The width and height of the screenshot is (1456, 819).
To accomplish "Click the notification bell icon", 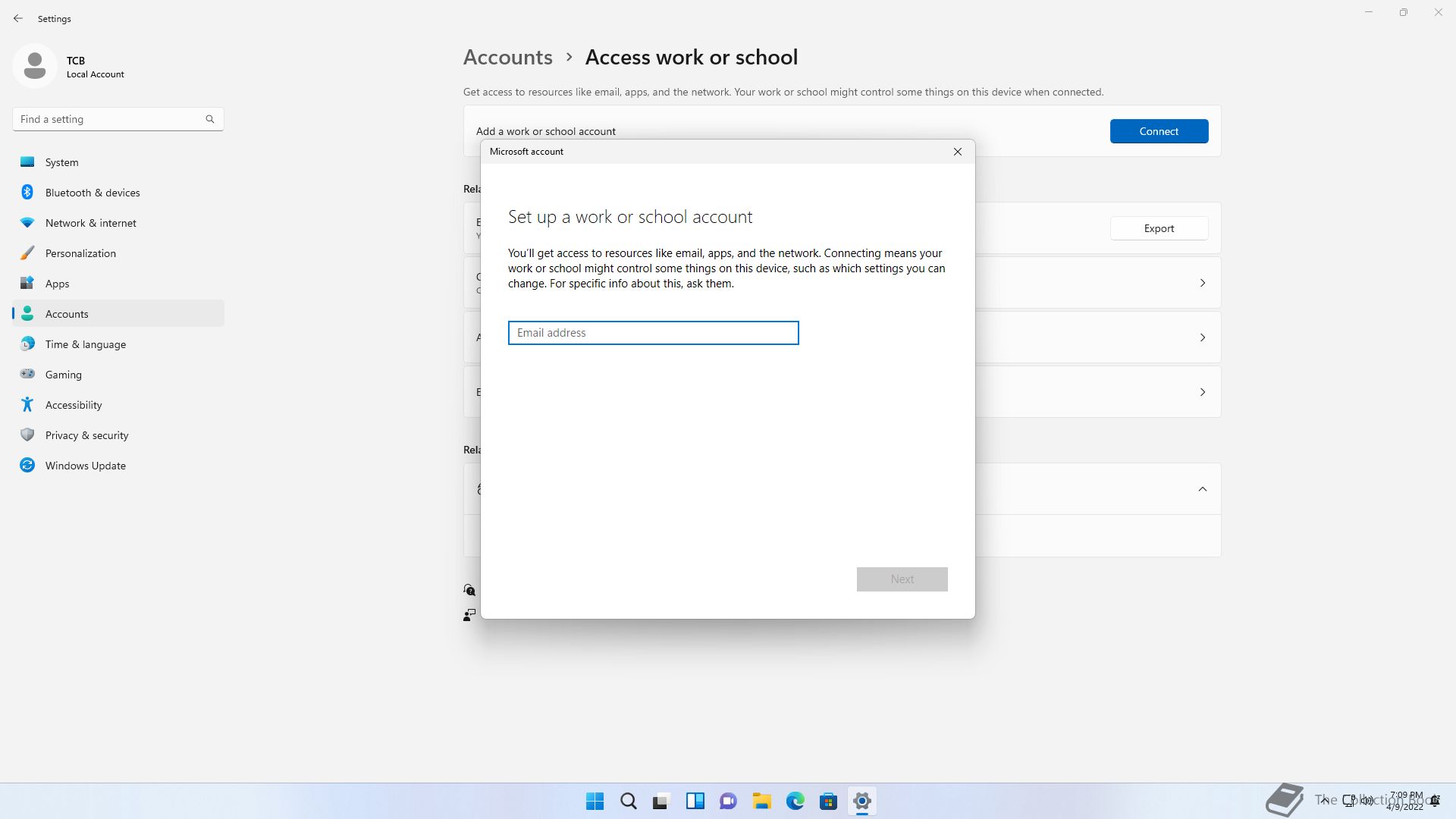I will click(1436, 801).
